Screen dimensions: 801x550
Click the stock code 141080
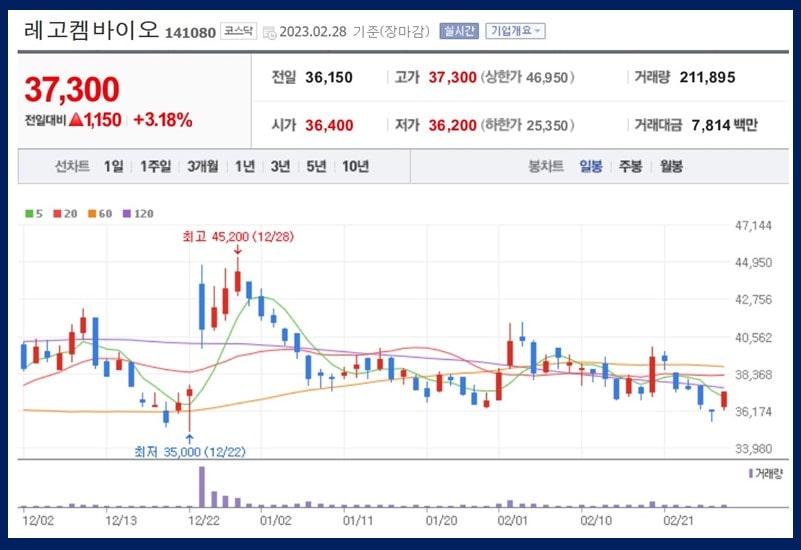pyautogui.click(x=191, y=33)
